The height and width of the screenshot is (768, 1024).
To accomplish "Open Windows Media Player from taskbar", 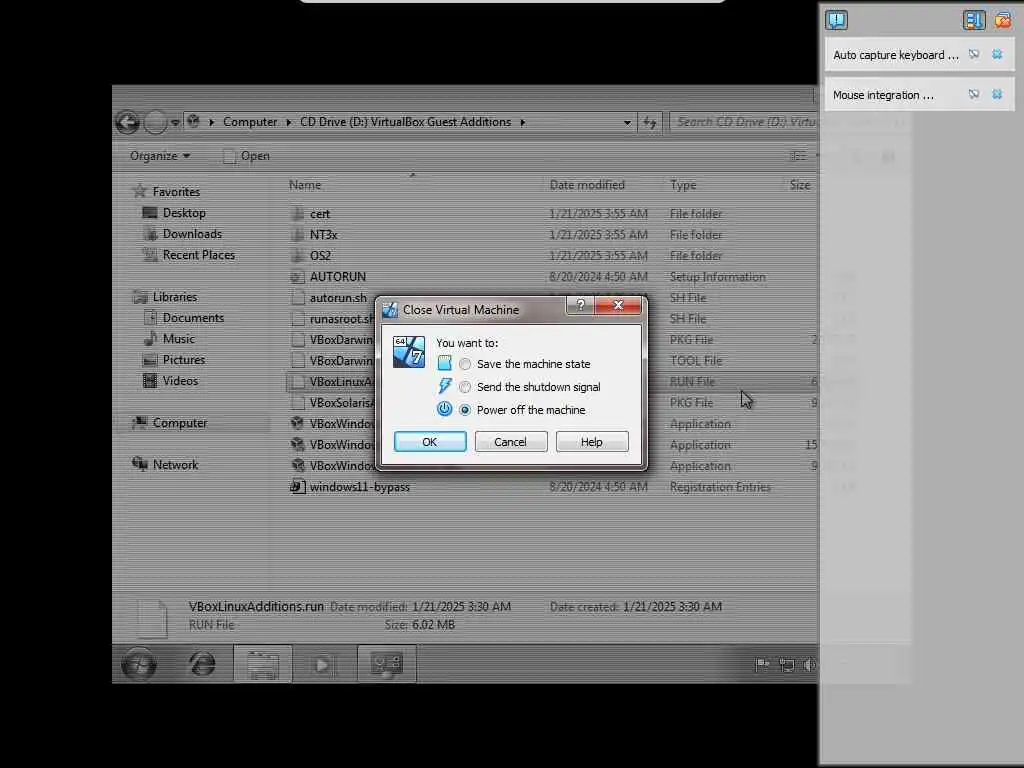I will [x=321, y=664].
